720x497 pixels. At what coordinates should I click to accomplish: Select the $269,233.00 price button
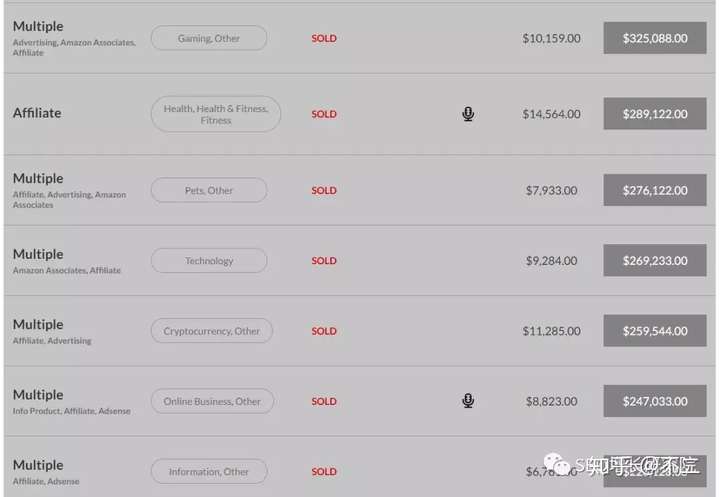tap(655, 261)
